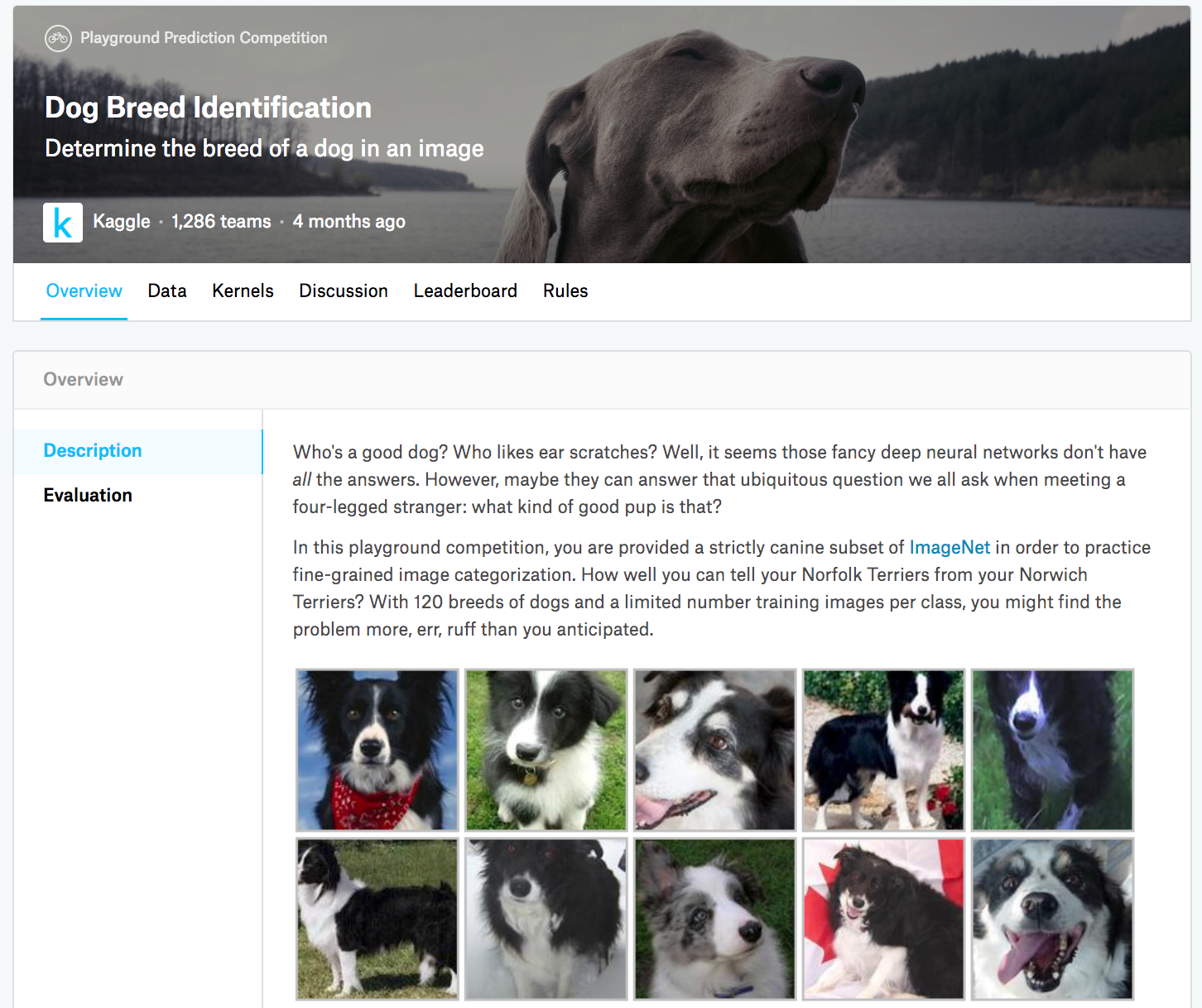Open the Discussion tab

tap(344, 291)
